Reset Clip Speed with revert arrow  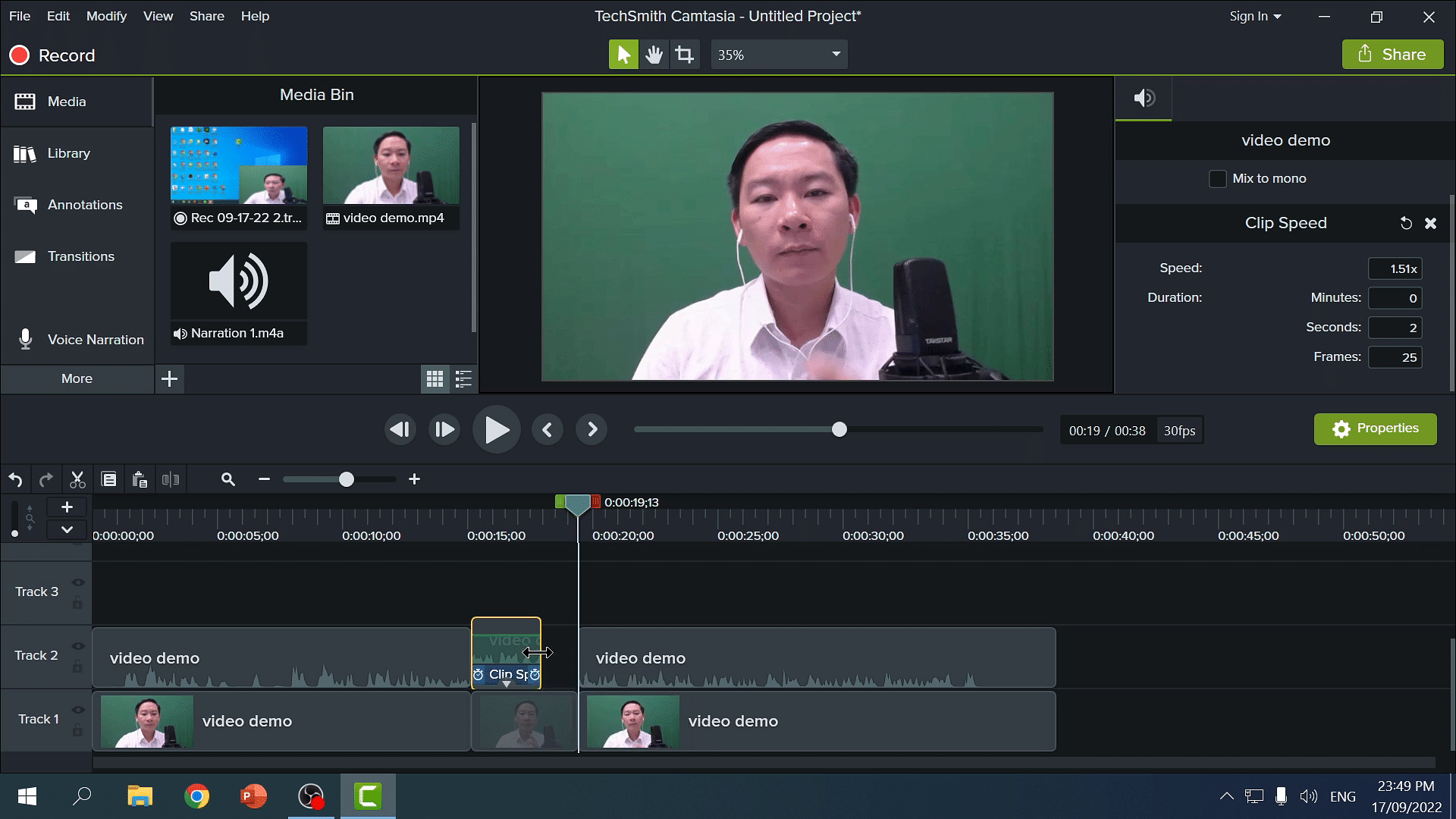[1406, 223]
